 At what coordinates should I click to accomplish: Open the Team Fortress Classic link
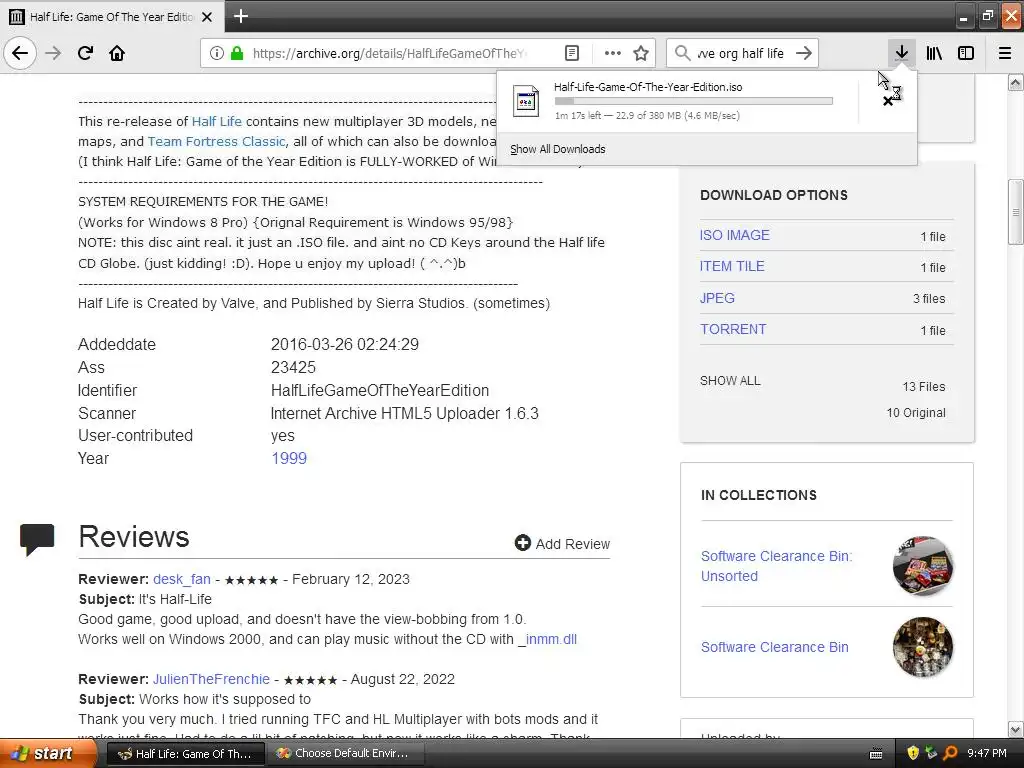click(216, 142)
